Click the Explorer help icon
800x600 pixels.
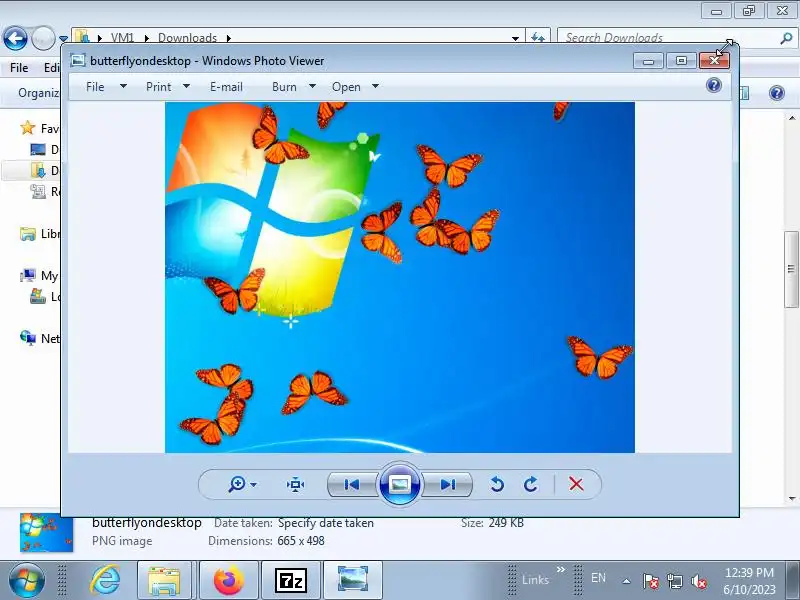point(777,93)
